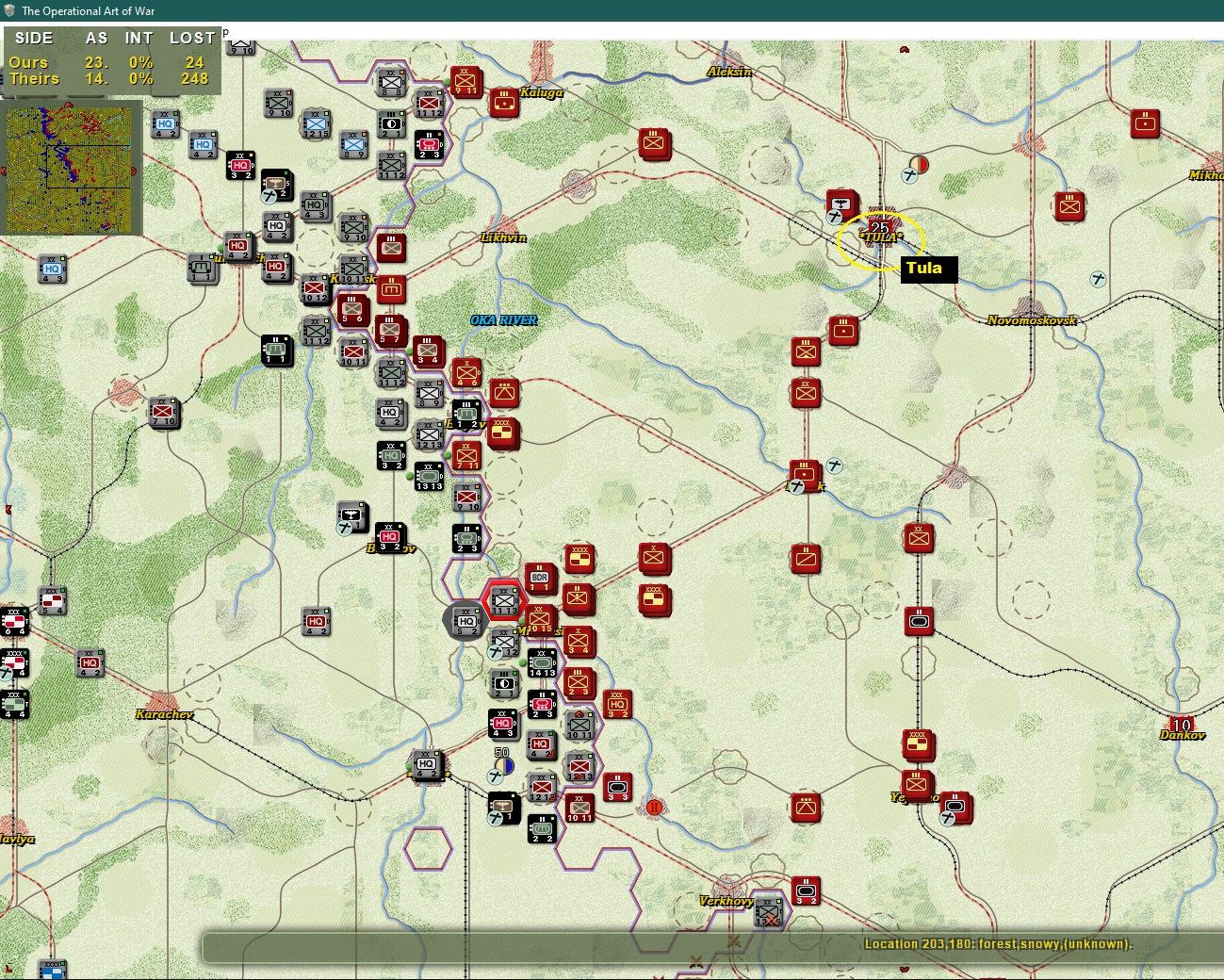Viewport: 1224px width, 980px height.
Task: Select the red infantry counter rated 7-11
Action: [466, 455]
